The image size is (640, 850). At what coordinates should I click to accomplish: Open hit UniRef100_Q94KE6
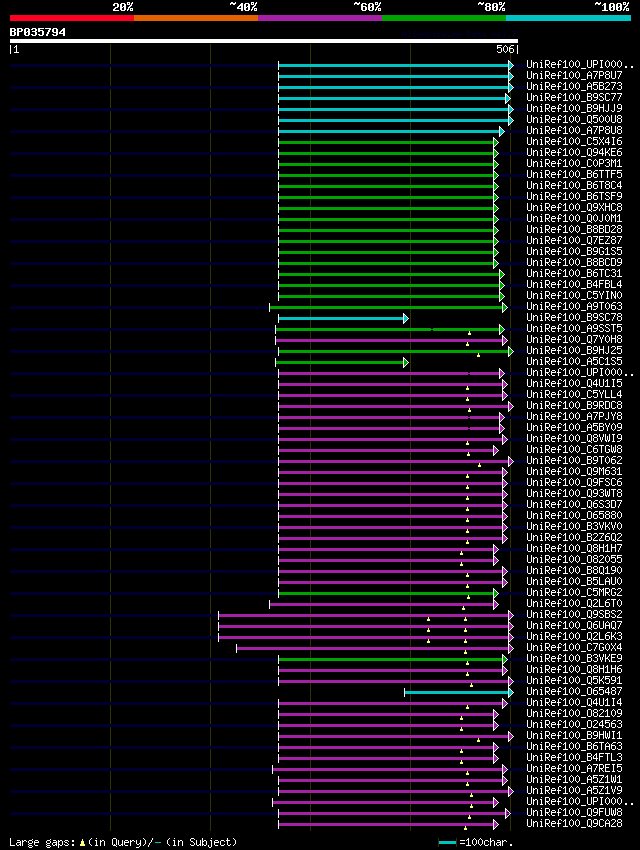click(574, 152)
